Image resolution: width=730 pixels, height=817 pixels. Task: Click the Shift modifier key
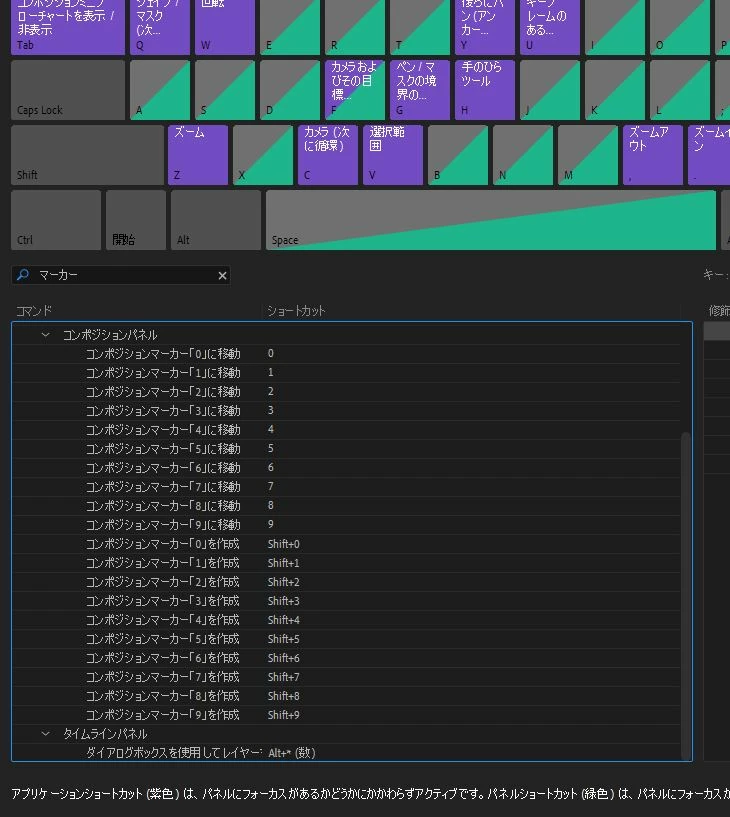click(x=88, y=155)
